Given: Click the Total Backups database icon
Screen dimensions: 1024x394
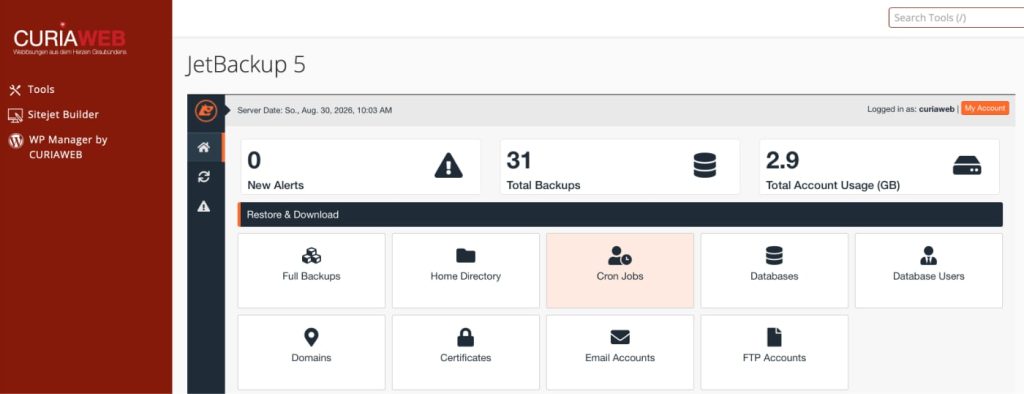Looking at the screenshot, I should (705, 166).
